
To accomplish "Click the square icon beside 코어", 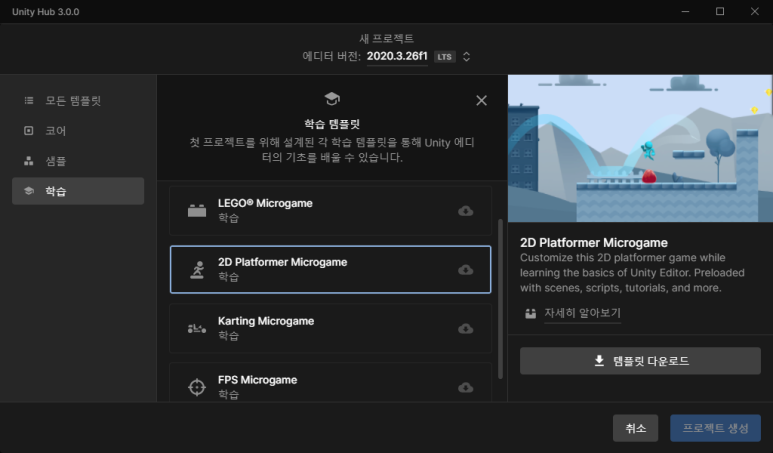I will 29,131.
